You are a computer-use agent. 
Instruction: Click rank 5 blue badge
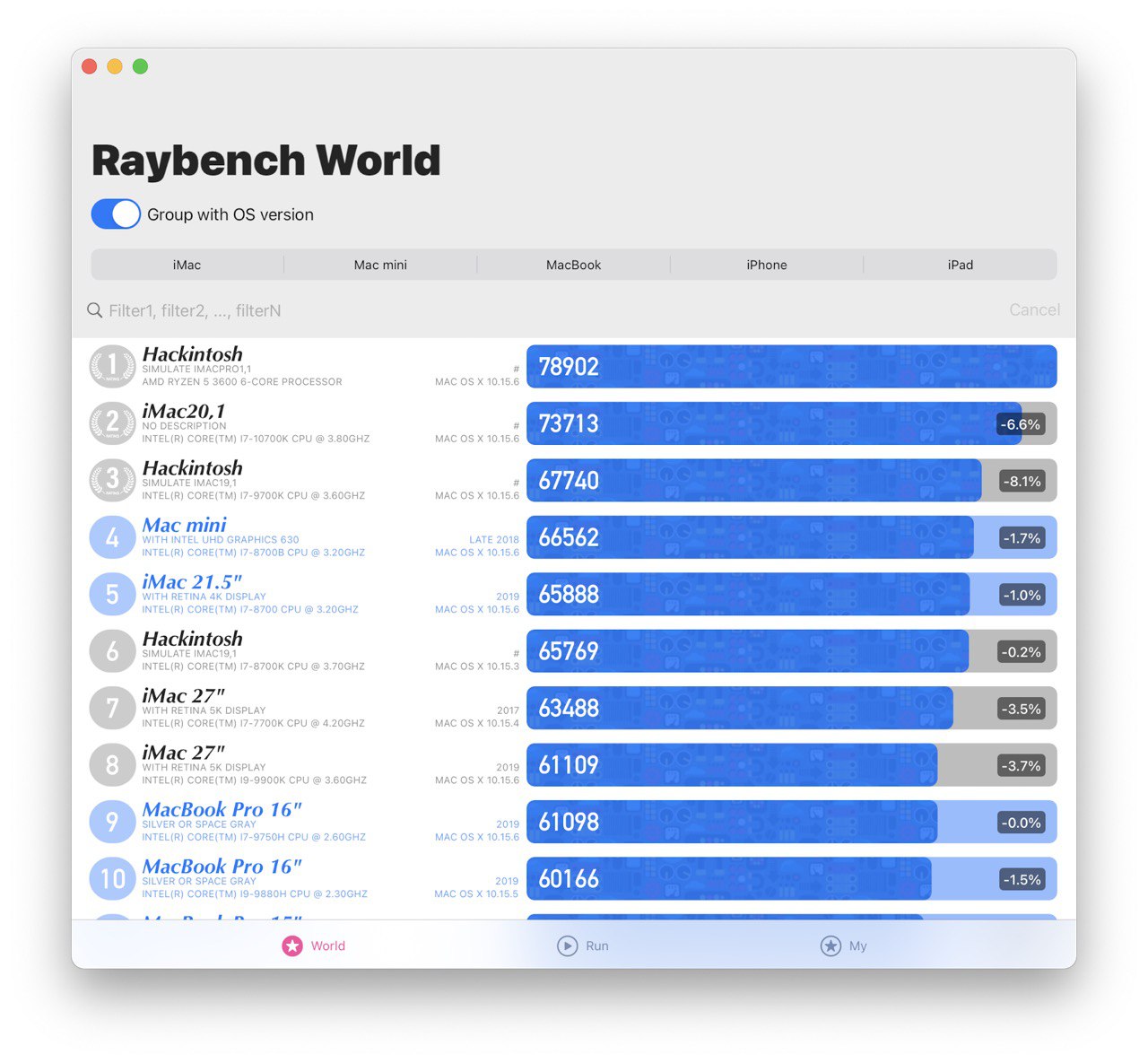click(x=112, y=595)
